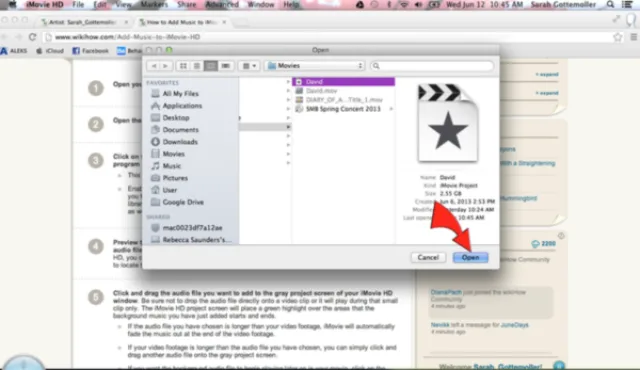Click the Cancel button

coord(428,257)
